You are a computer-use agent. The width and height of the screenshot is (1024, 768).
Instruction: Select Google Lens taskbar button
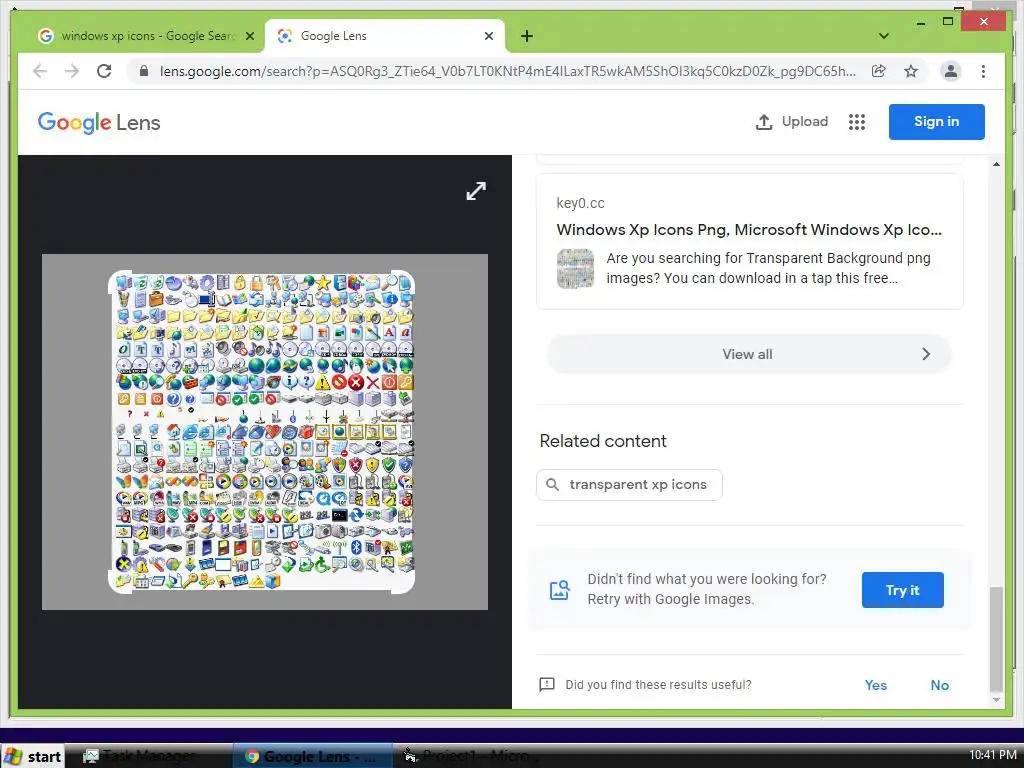312,756
